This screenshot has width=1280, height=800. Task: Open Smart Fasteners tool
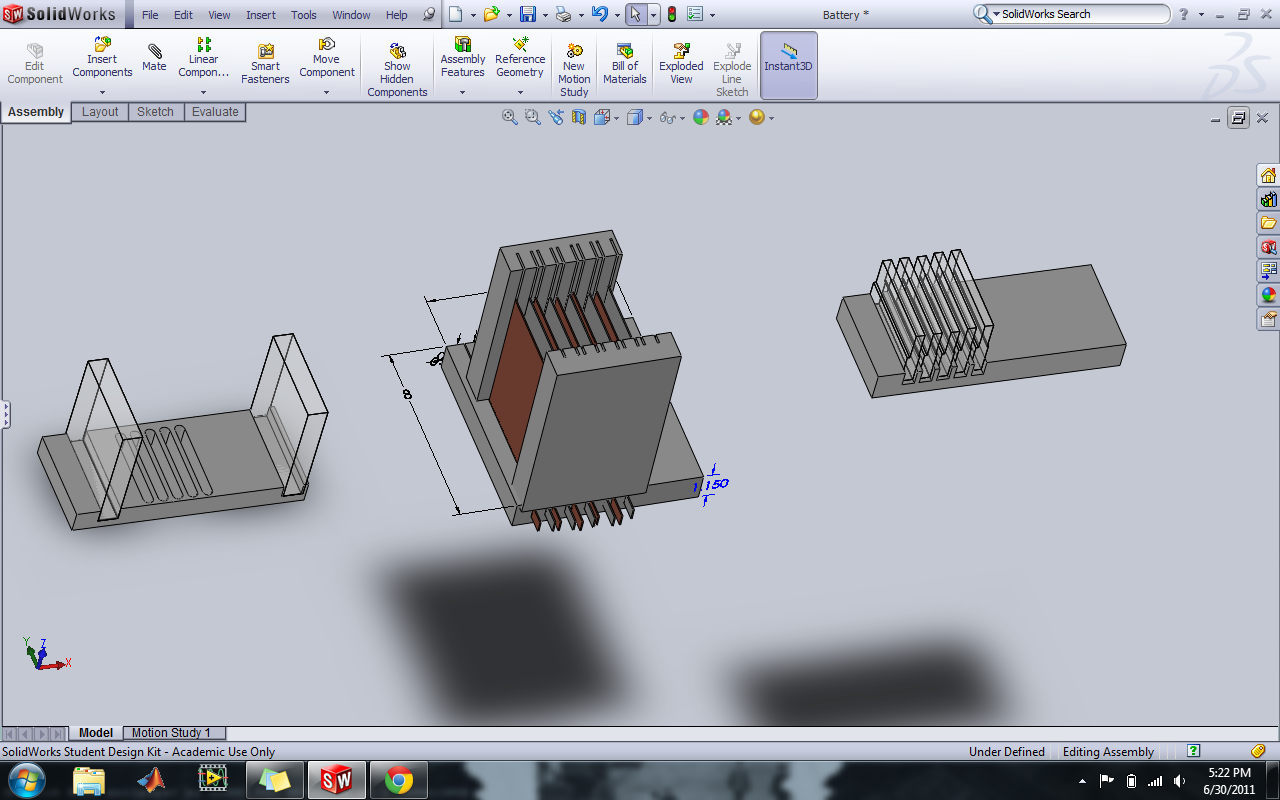click(265, 63)
